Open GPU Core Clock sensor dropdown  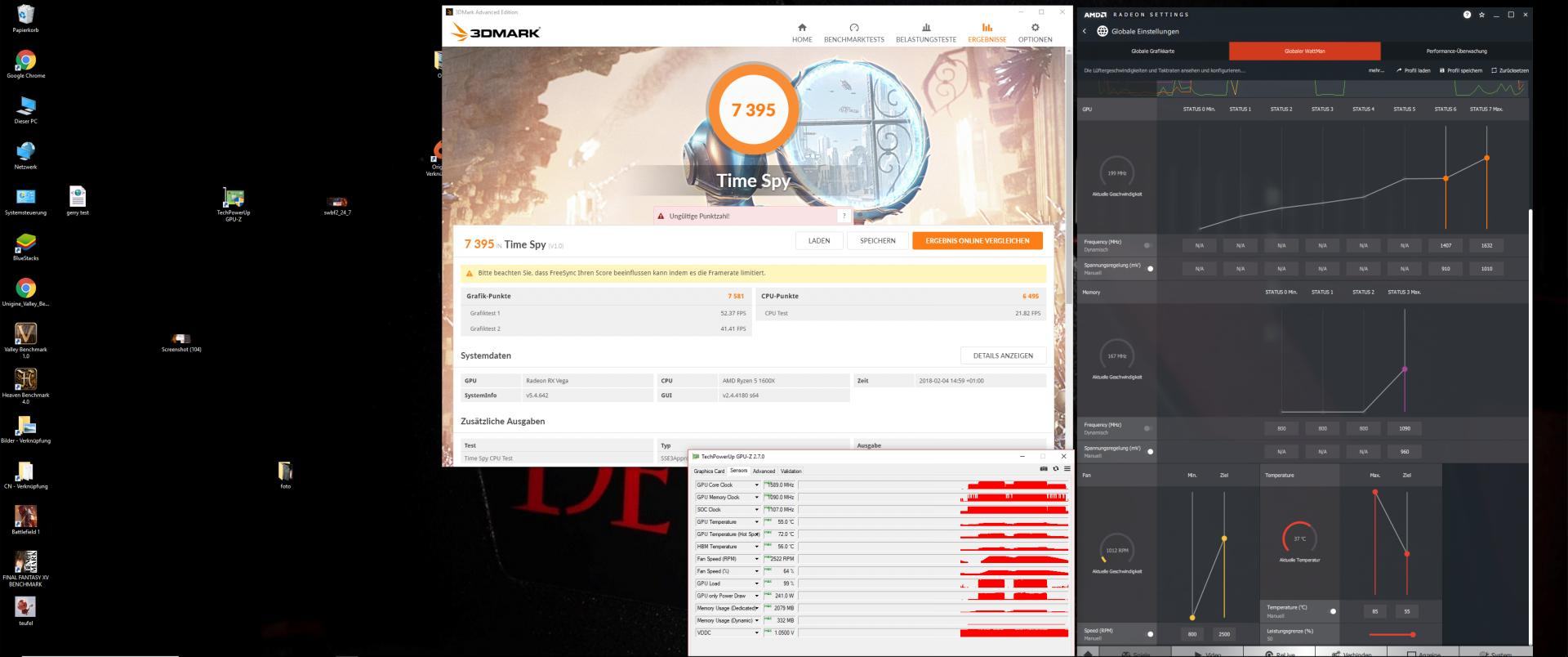click(x=756, y=485)
